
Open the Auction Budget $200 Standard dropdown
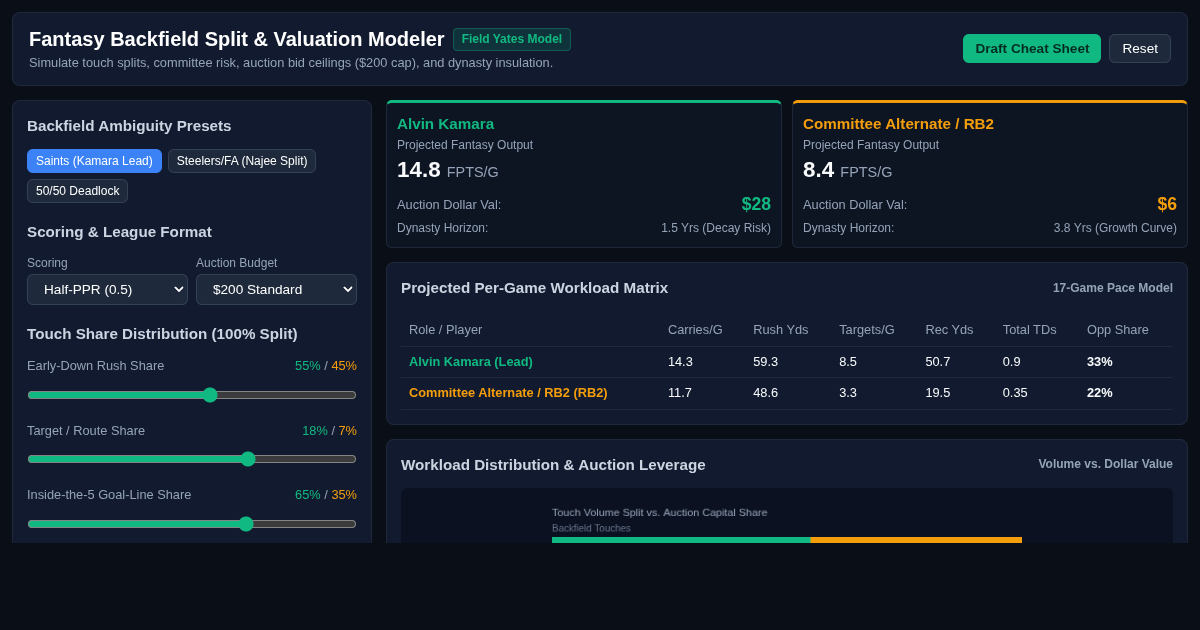click(x=276, y=289)
